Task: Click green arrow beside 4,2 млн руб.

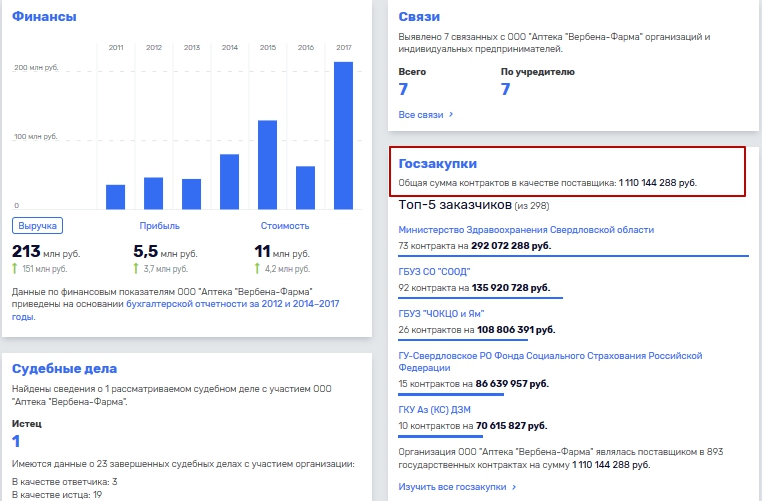Action: click(x=257, y=268)
